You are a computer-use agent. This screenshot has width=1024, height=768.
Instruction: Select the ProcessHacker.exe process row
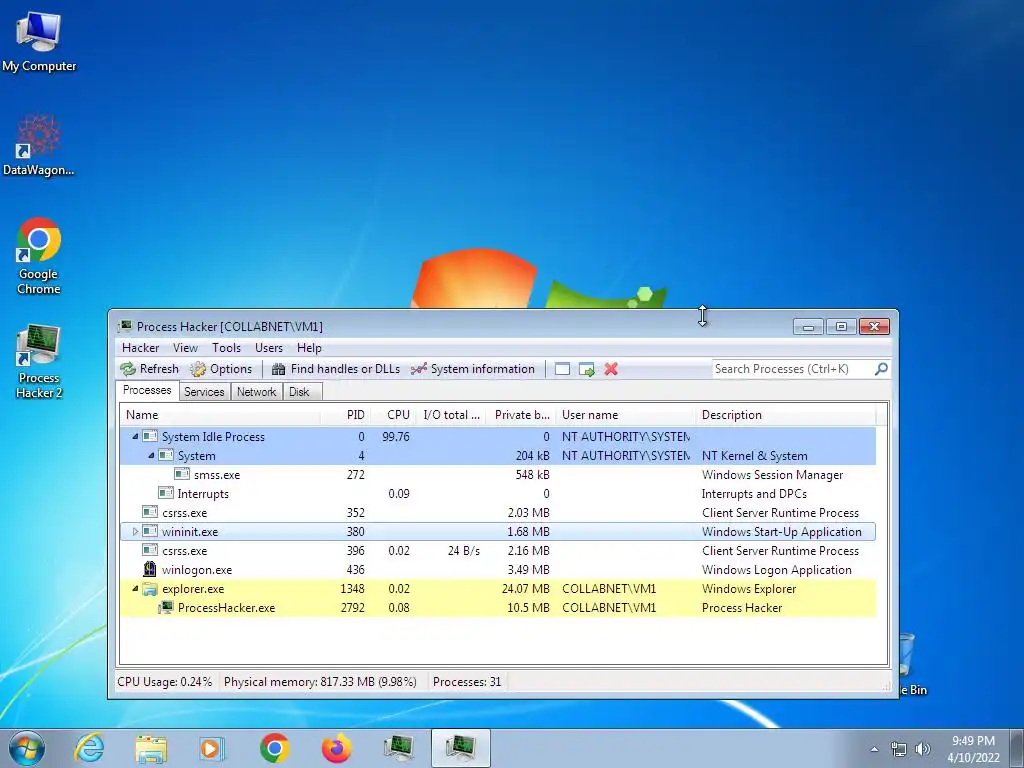tap(498, 607)
